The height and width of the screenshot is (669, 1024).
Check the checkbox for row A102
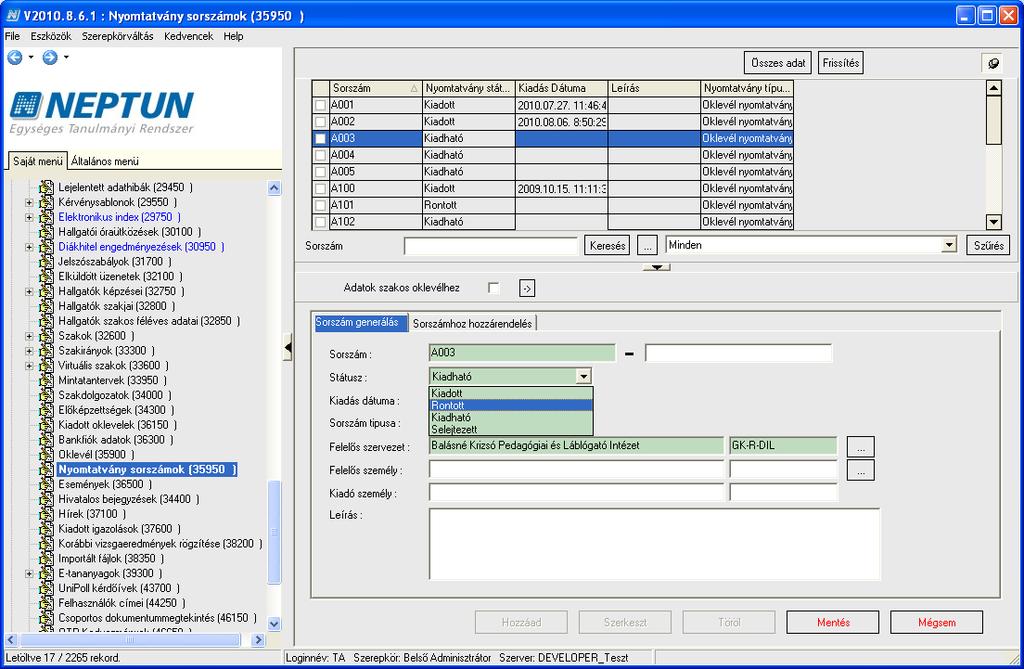click(320, 221)
